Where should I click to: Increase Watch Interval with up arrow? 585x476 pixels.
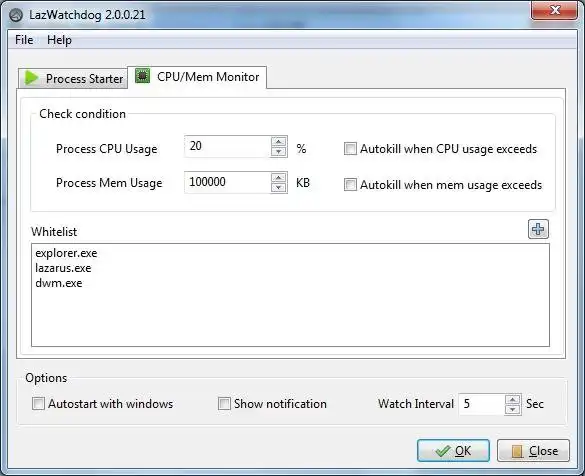click(513, 400)
